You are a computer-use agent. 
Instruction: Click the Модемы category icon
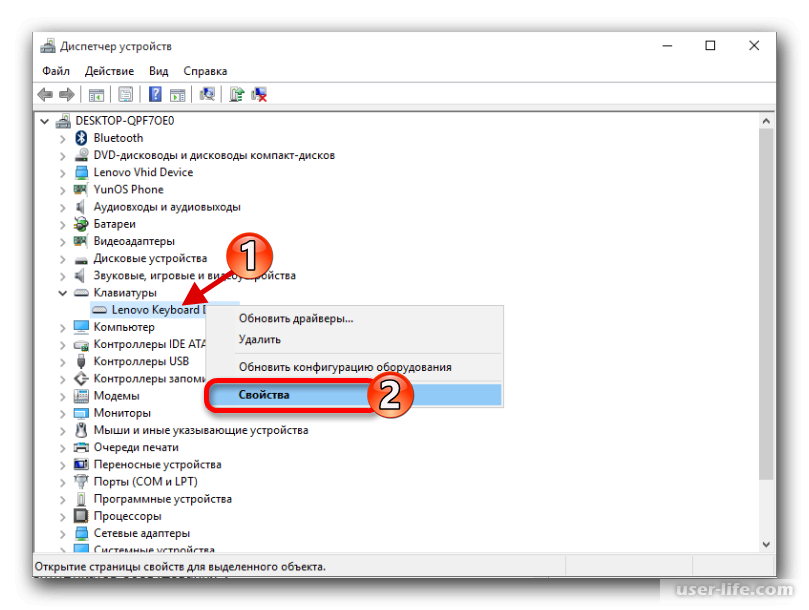81,396
